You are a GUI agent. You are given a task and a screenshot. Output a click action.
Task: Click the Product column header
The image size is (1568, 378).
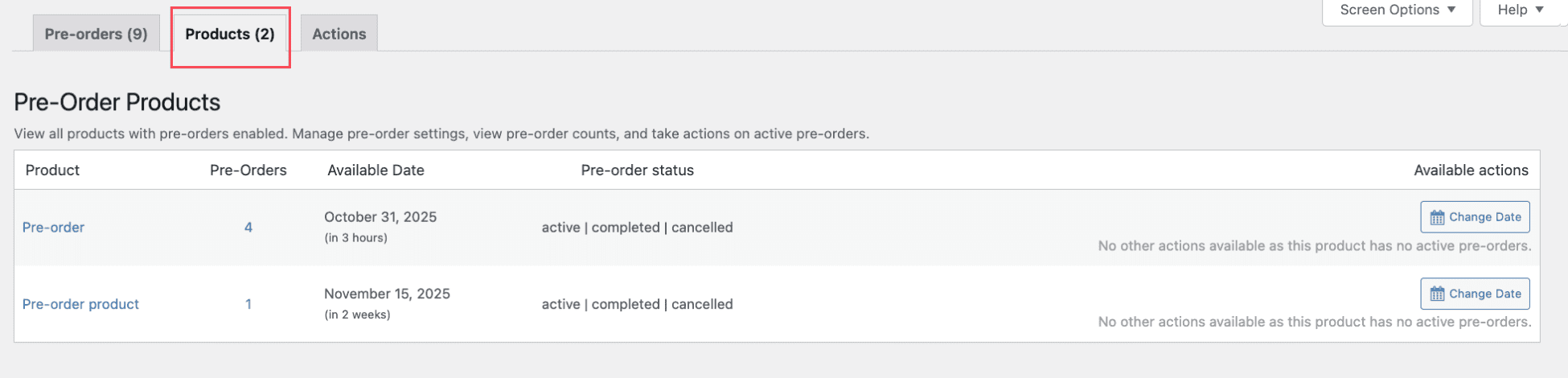click(52, 170)
